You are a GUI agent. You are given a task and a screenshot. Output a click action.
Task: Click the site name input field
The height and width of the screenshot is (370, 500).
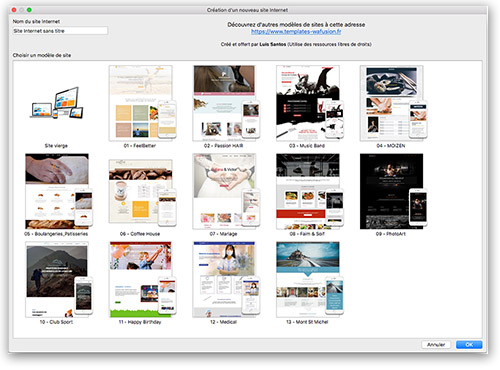pos(60,31)
